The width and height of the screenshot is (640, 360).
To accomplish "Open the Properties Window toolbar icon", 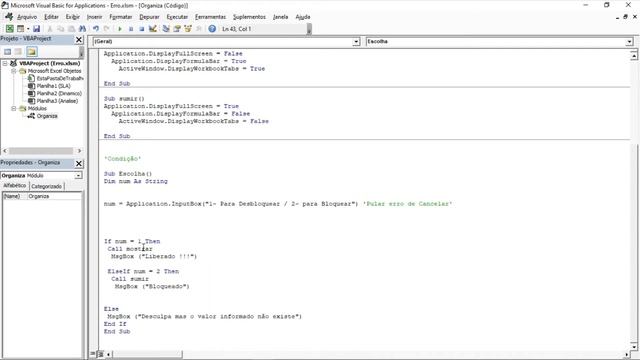I will 177,29.
